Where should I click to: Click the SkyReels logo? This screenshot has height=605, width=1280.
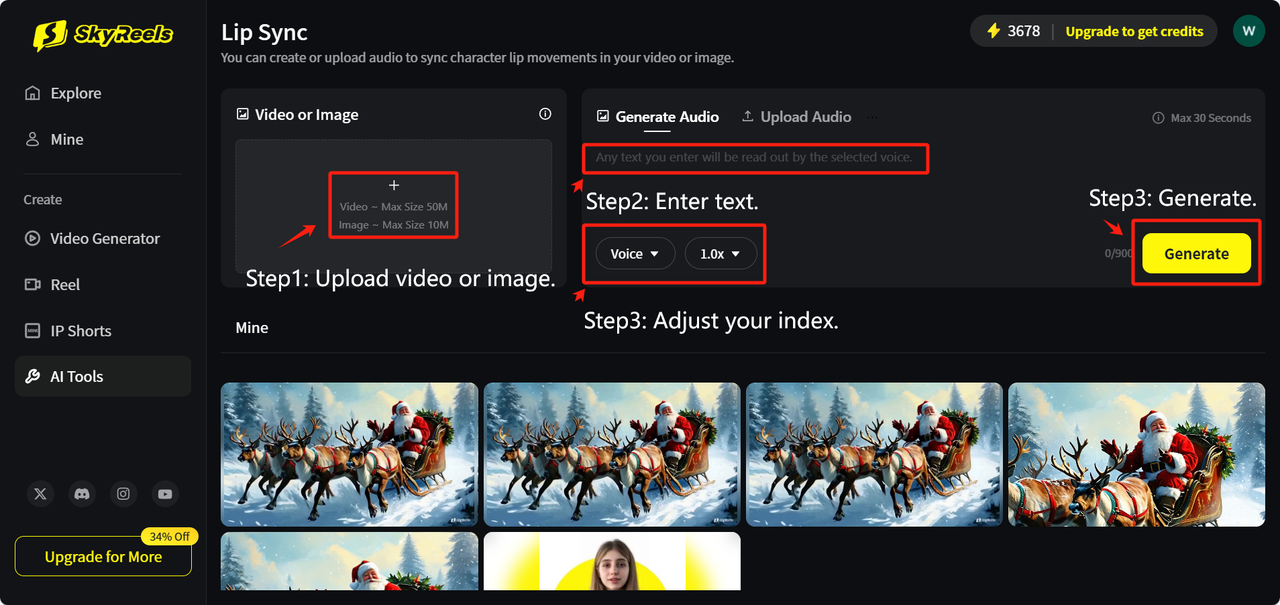(x=103, y=35)
